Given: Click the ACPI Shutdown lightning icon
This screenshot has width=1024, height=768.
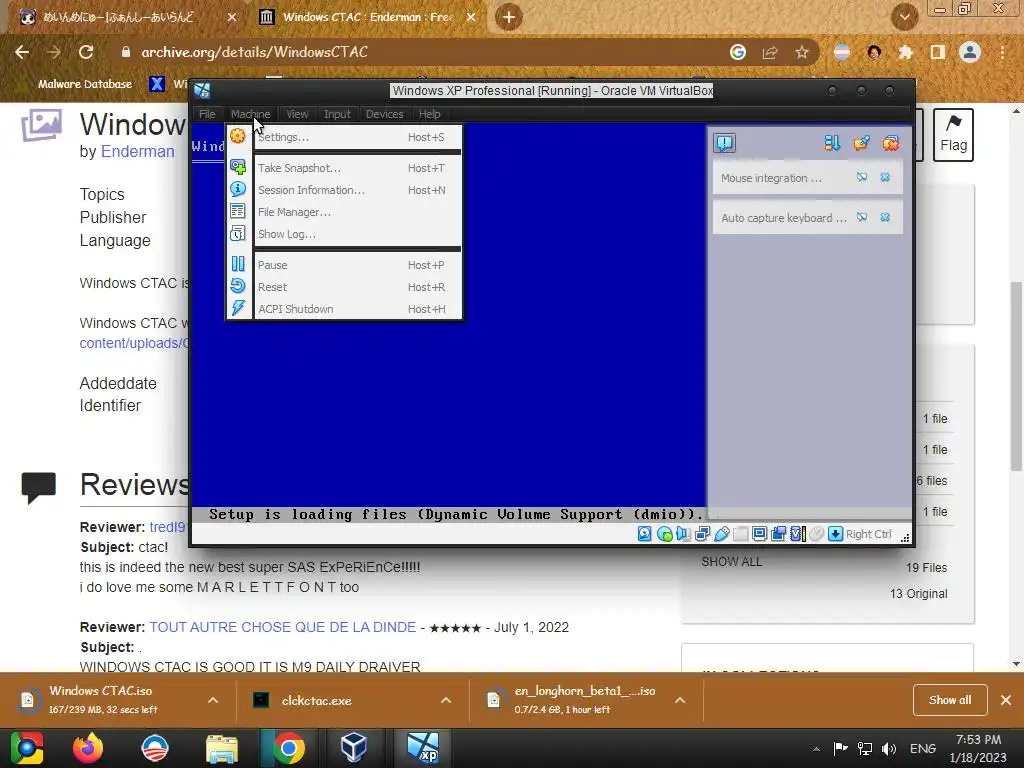Looking at the screenshot, I should coord(238,308).
